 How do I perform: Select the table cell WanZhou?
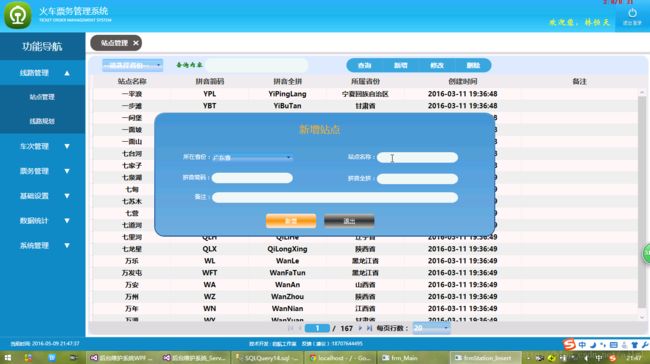[x=287, y=297]
